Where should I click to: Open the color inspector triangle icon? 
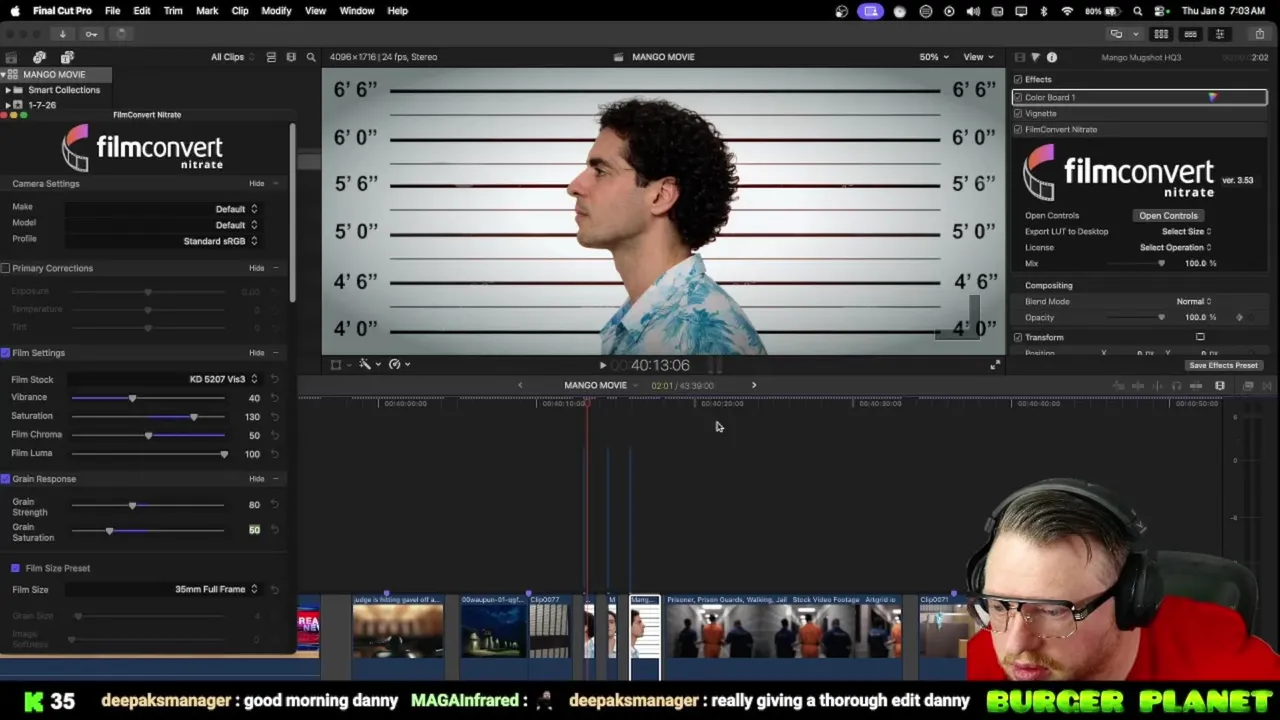tap(1035, 57)
